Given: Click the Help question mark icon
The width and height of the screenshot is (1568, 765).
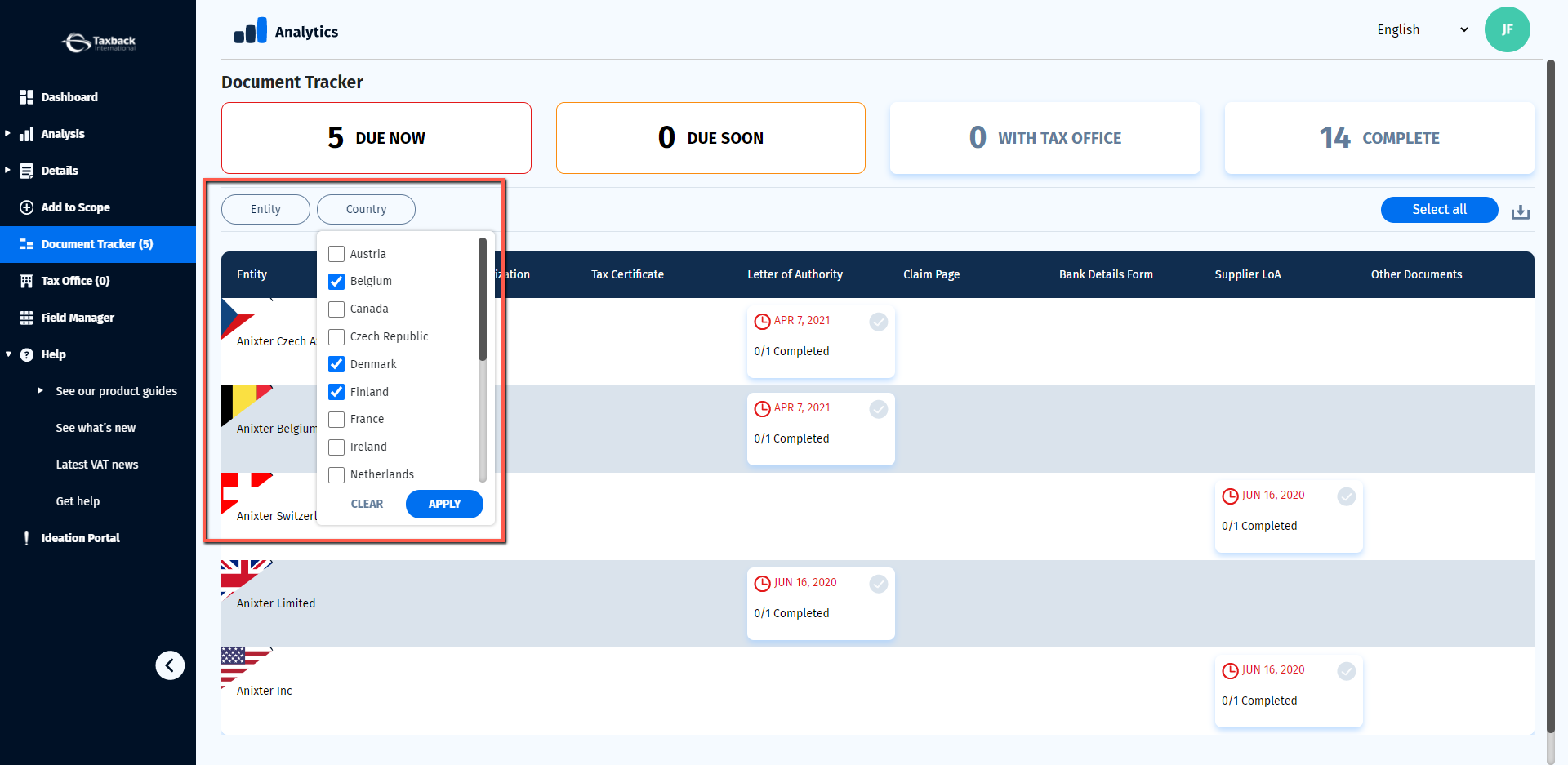Looking at the screenshot, I should click(27, 354).
